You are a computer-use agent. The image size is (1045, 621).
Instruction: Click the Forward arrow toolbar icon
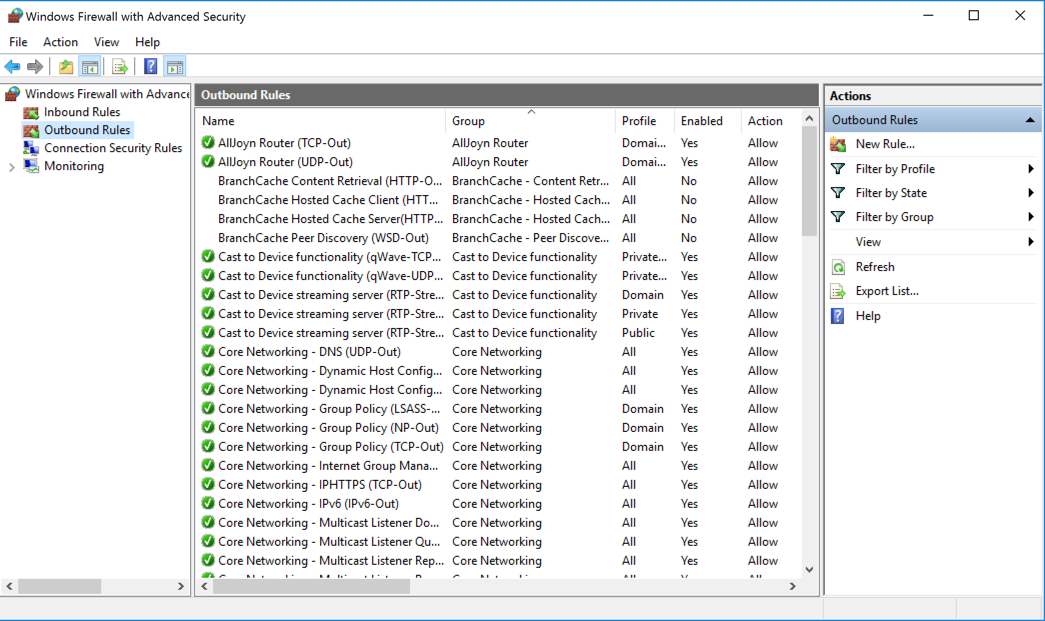pos(35,67)
